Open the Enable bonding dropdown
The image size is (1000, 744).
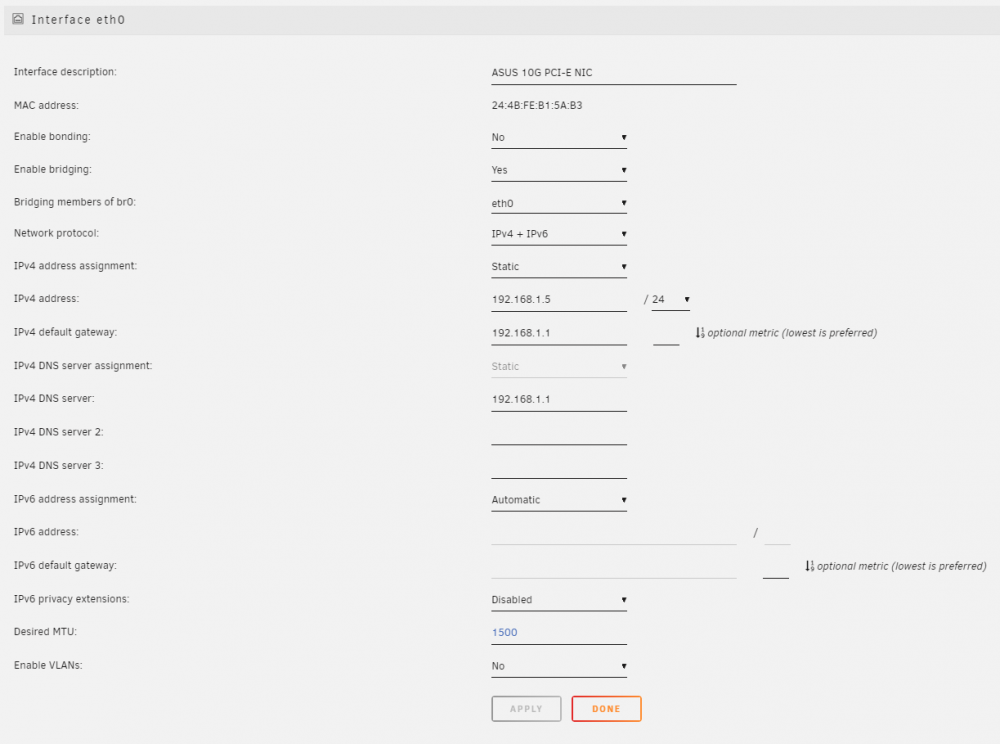559,138
